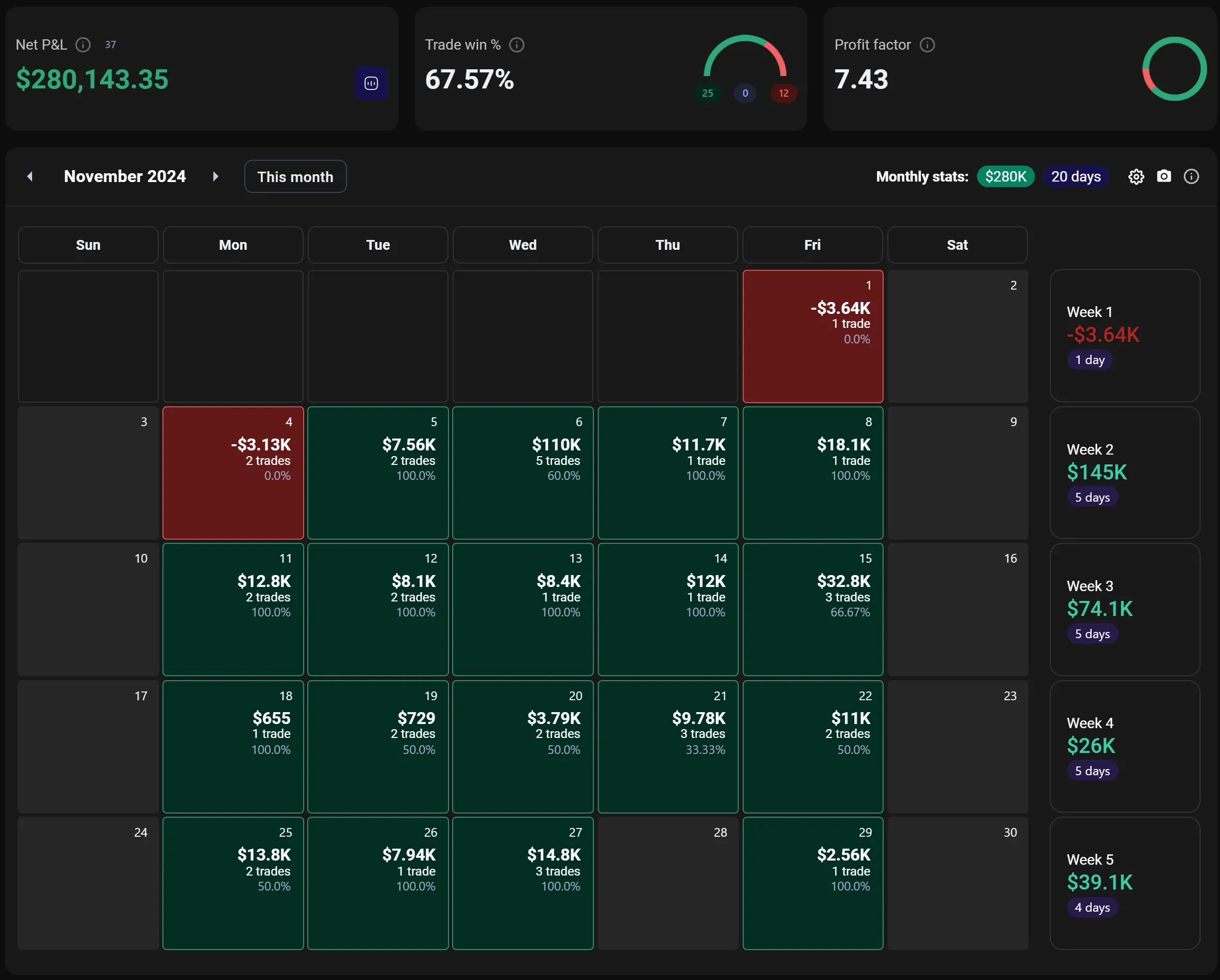Click the camera screenshot icon
1220x980 pixels.
click(x=1164, y=176)
